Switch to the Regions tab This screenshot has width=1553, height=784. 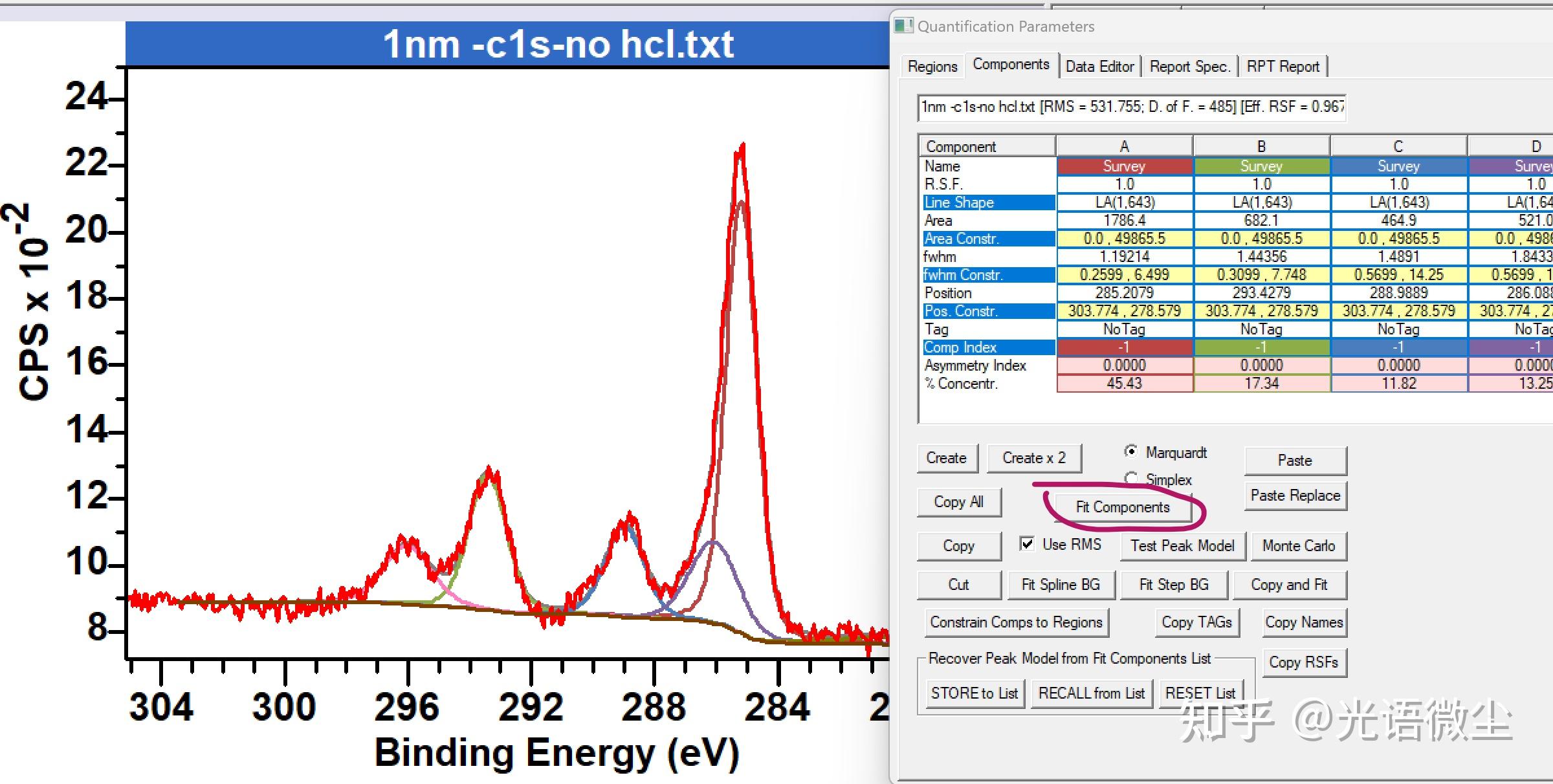coord(932,67)
